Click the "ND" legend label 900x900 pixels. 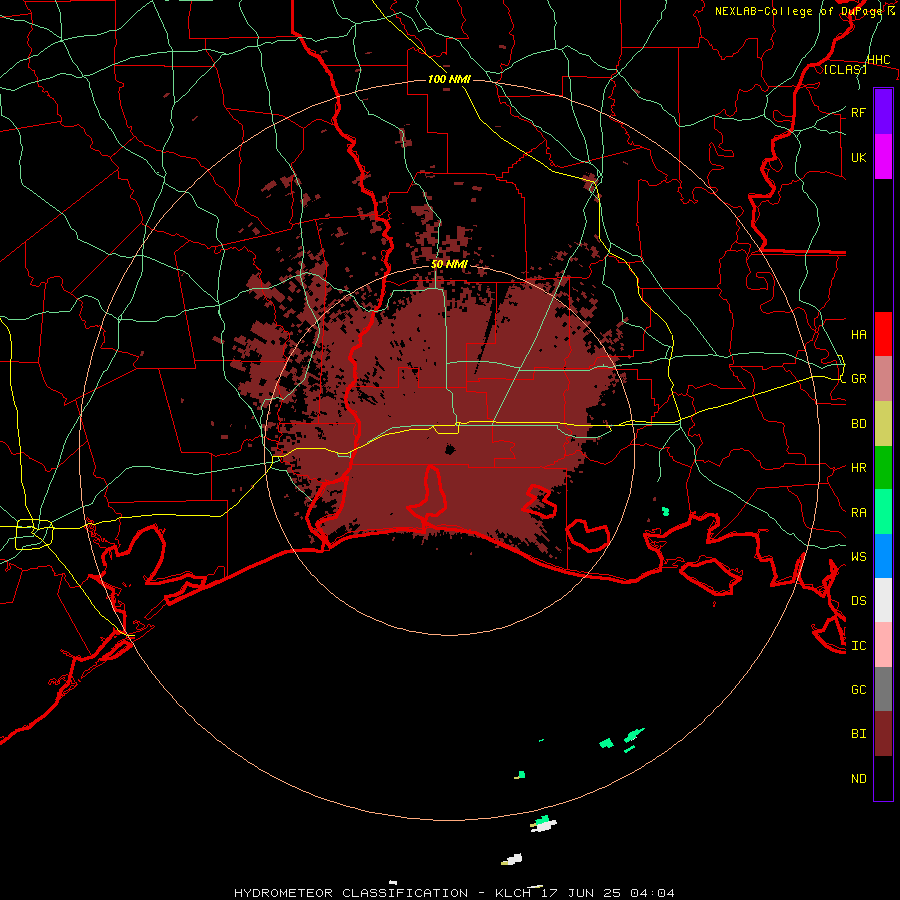coord(858,779)
